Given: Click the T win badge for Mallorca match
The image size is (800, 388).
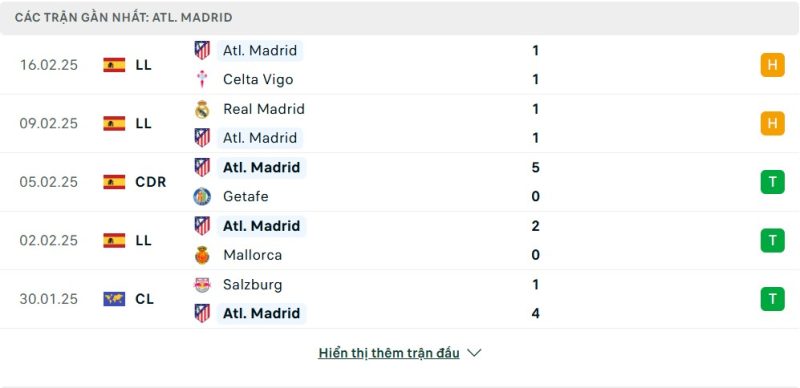Looking at the screenshot, I should point(772,240).
